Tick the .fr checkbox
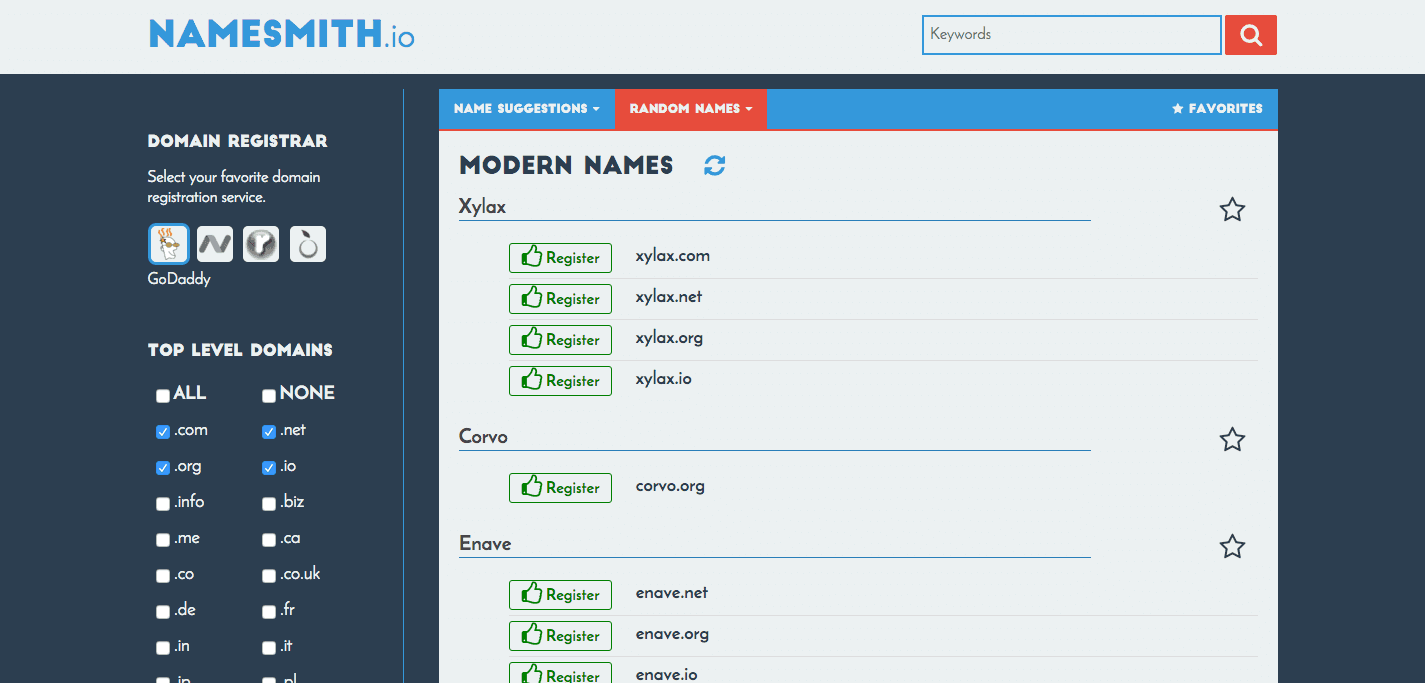Viewport: 1425px width, 683px height. pos(269,612)
